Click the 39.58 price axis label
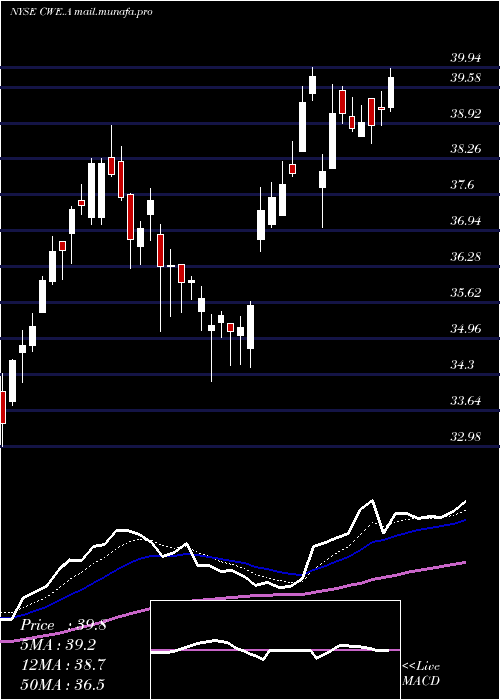 click(466, 78)
